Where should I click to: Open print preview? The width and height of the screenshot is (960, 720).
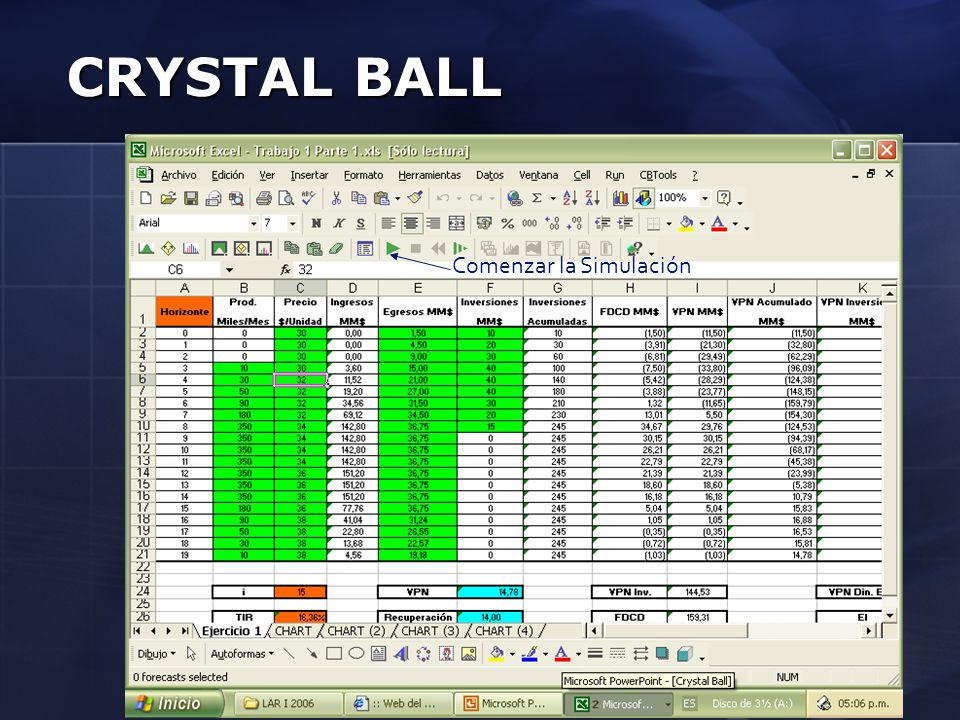pyautogui.click(x=286, y=198)
